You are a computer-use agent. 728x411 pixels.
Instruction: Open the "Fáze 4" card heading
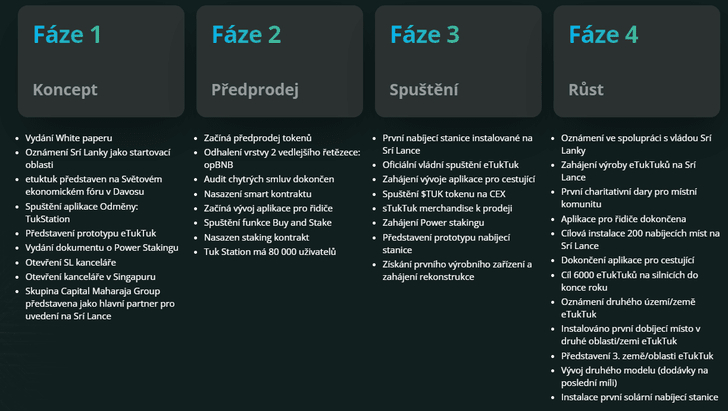(x=603, y=36)
